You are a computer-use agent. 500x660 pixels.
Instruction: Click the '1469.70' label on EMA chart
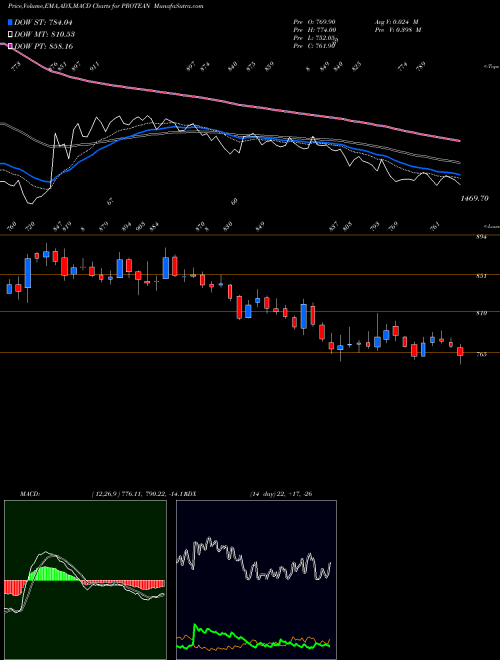[x=475, y=198]
